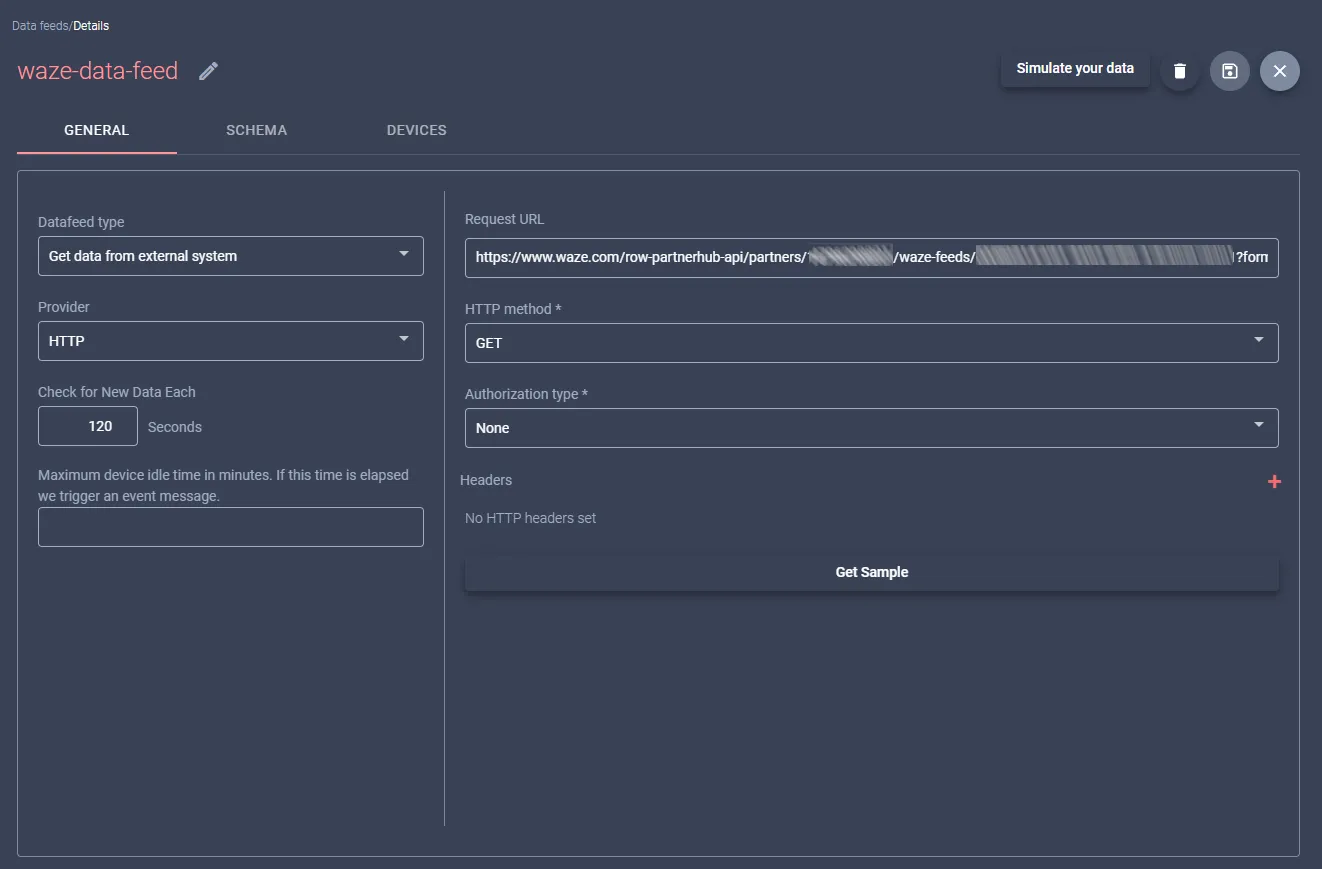Click the waze-data-feed title
Screen dimensions: 1322x869
point(98,71)
